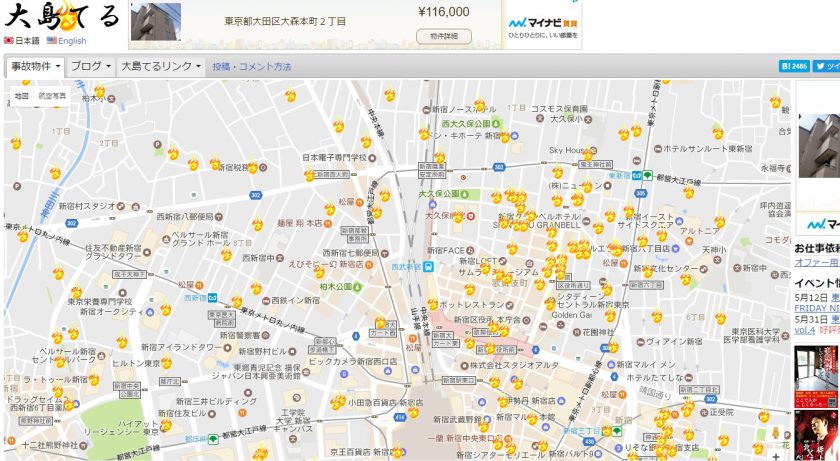Click the flame marker above 日本電子専門学校
840x461 pixels.
[366, 141]
